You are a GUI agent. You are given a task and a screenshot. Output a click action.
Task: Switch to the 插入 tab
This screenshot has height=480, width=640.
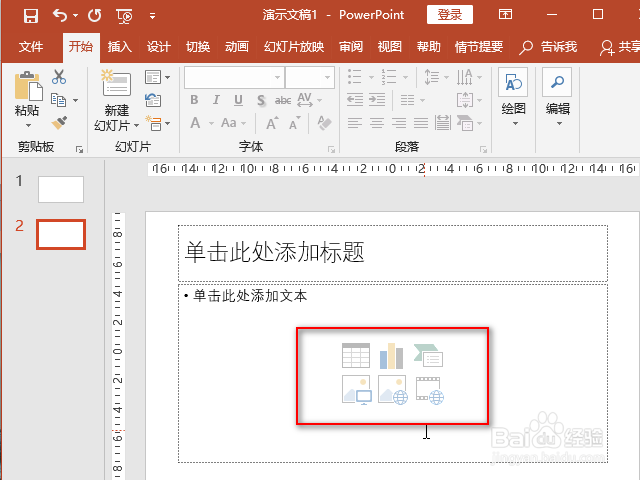click(120, 47)
